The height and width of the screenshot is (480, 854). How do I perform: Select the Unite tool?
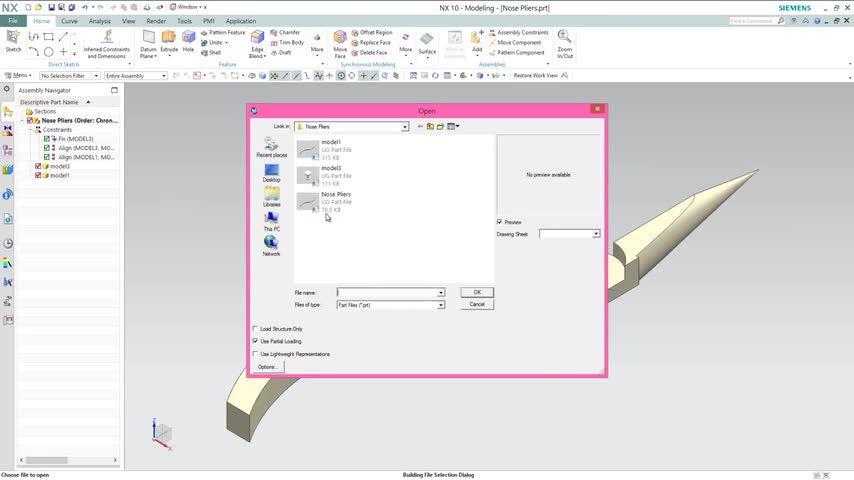pyautogui.click(x=212, y=42)
